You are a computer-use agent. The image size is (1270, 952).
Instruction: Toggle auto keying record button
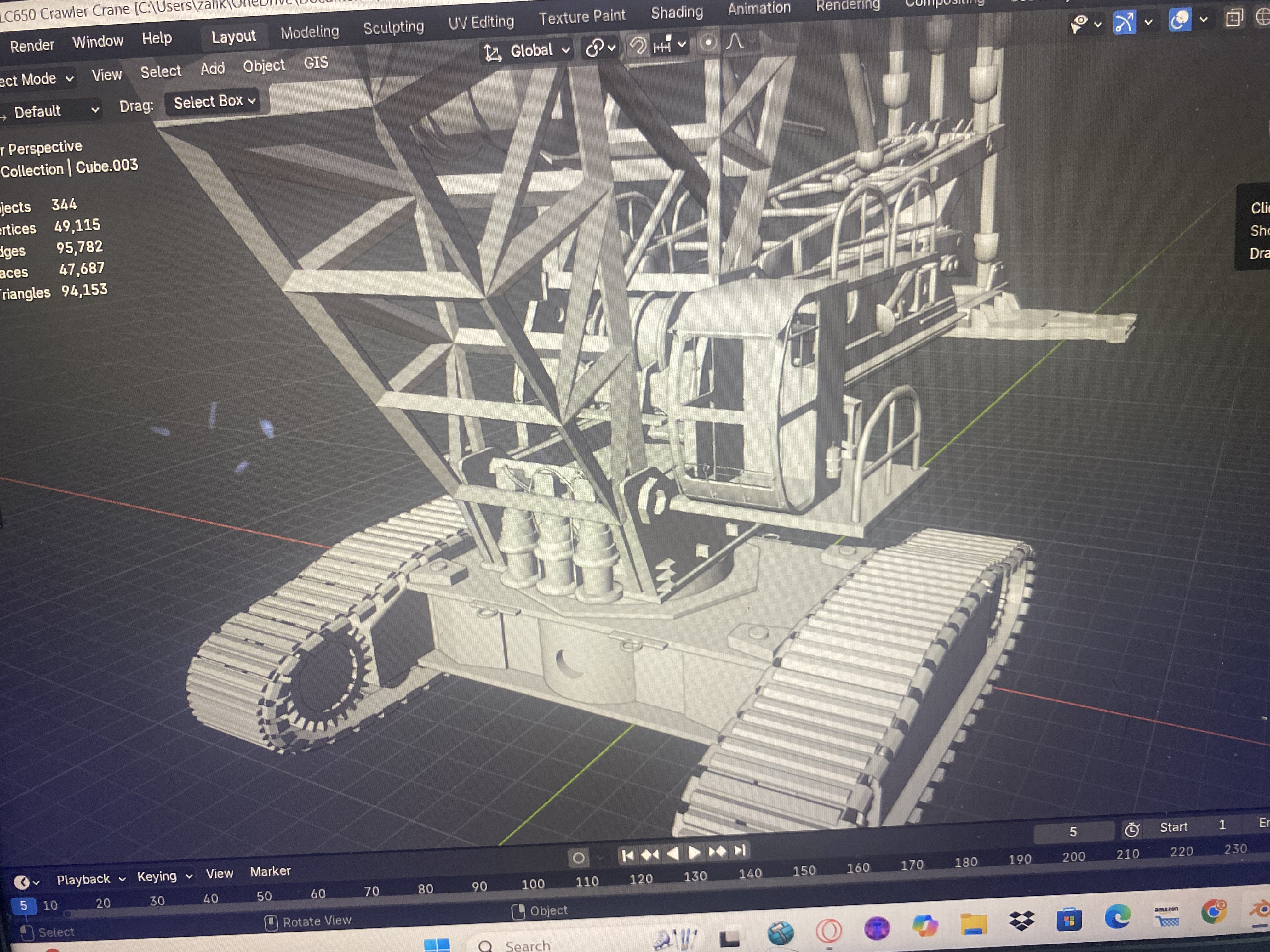pyautogui.click(x=578, y=857)
